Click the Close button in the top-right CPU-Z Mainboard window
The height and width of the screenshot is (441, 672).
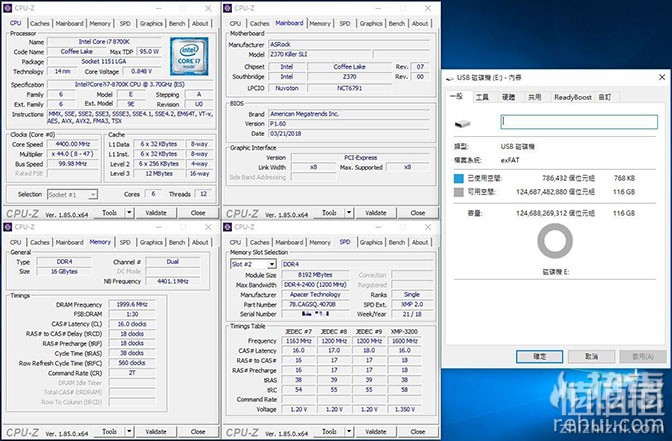click(x=417, y=213)
